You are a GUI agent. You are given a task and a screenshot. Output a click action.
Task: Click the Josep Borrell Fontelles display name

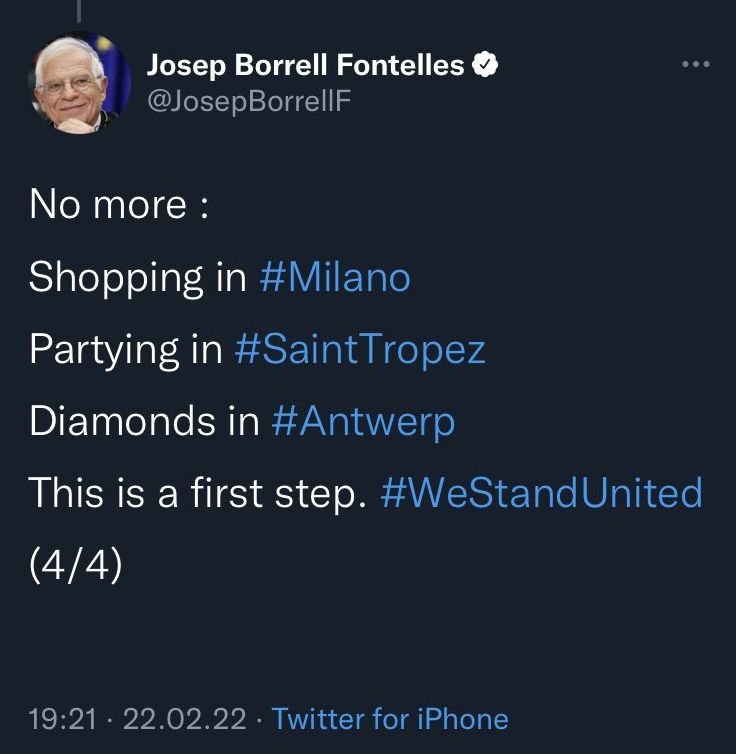(305, 66)
